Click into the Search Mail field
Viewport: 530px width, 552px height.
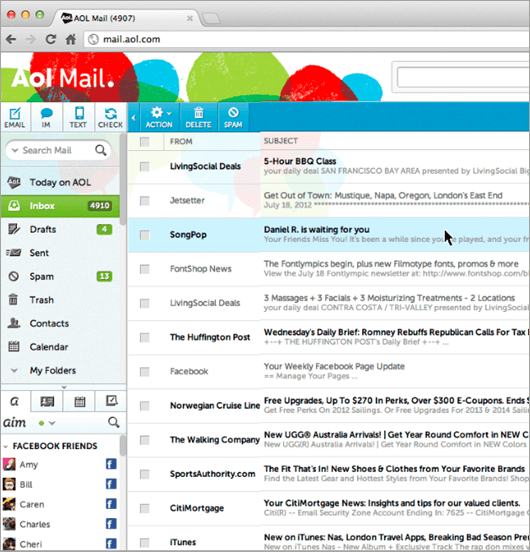click(x=58, y=150)
